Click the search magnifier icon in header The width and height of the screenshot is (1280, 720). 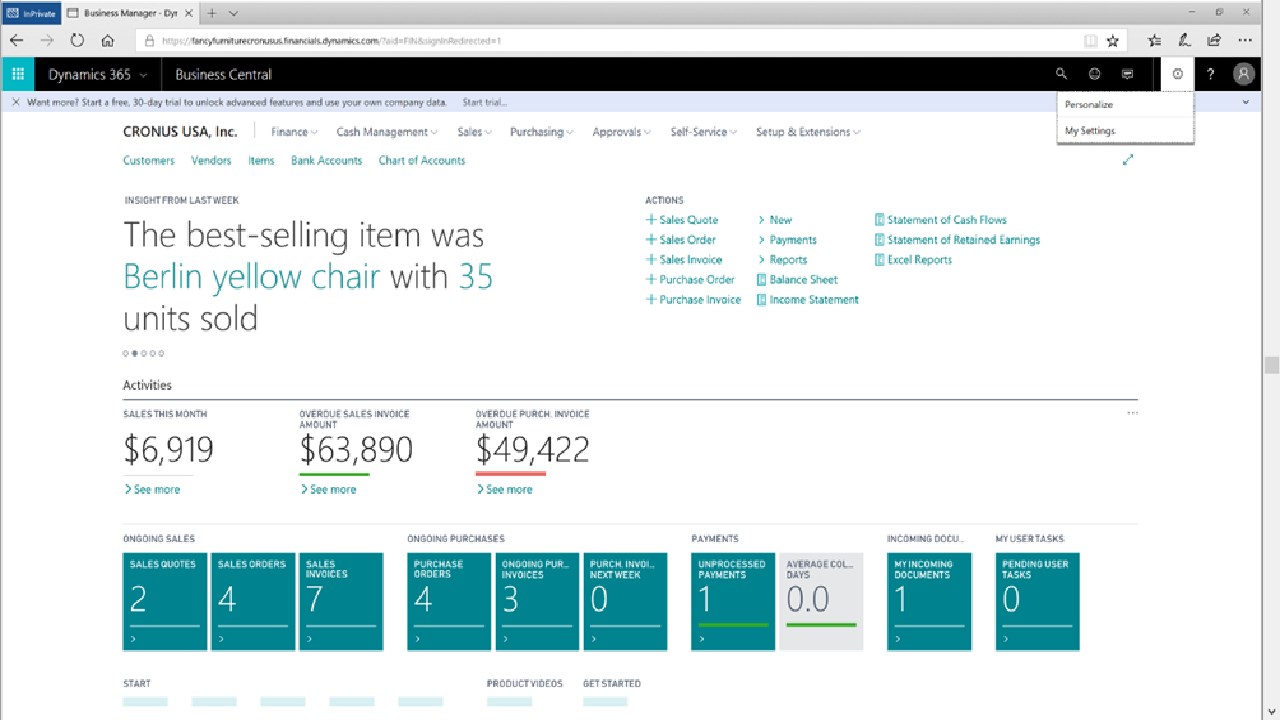tap(1061, 74)
